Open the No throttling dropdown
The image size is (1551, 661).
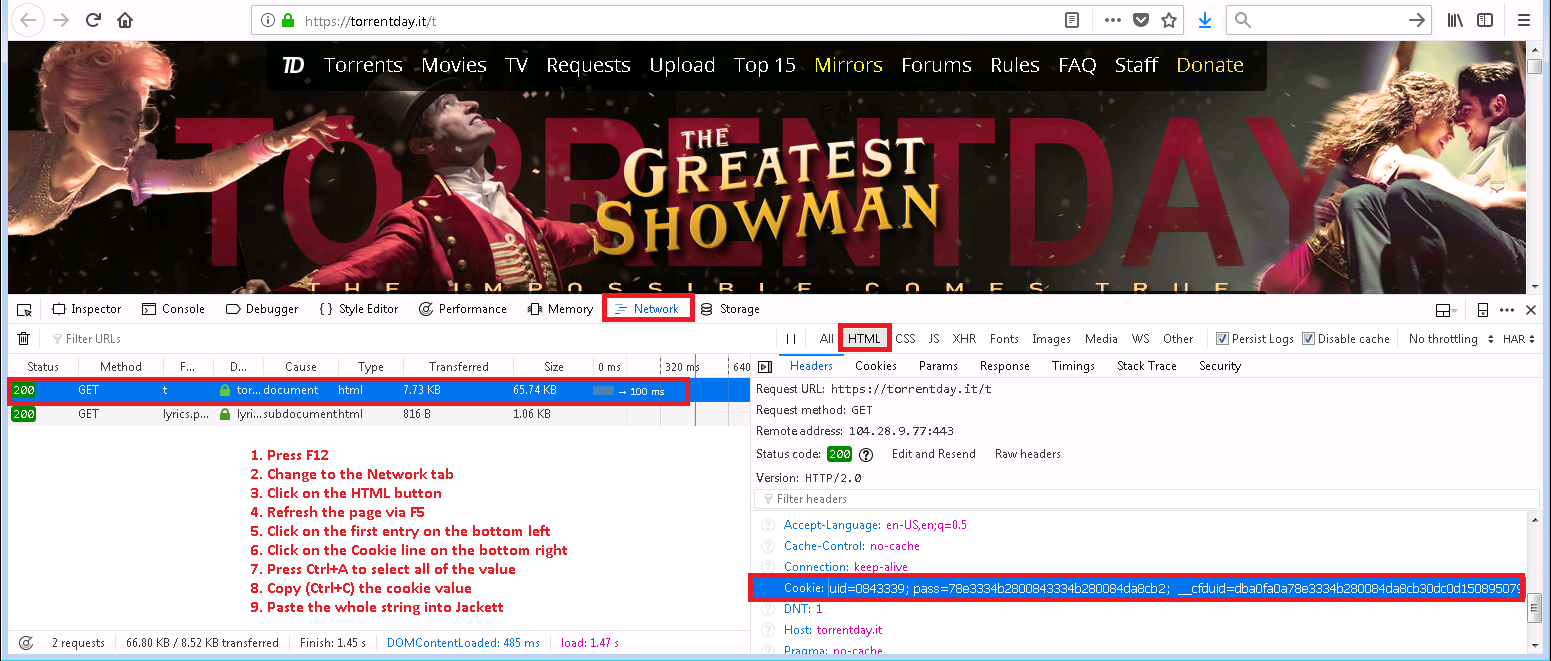[x=1451, y=339]
